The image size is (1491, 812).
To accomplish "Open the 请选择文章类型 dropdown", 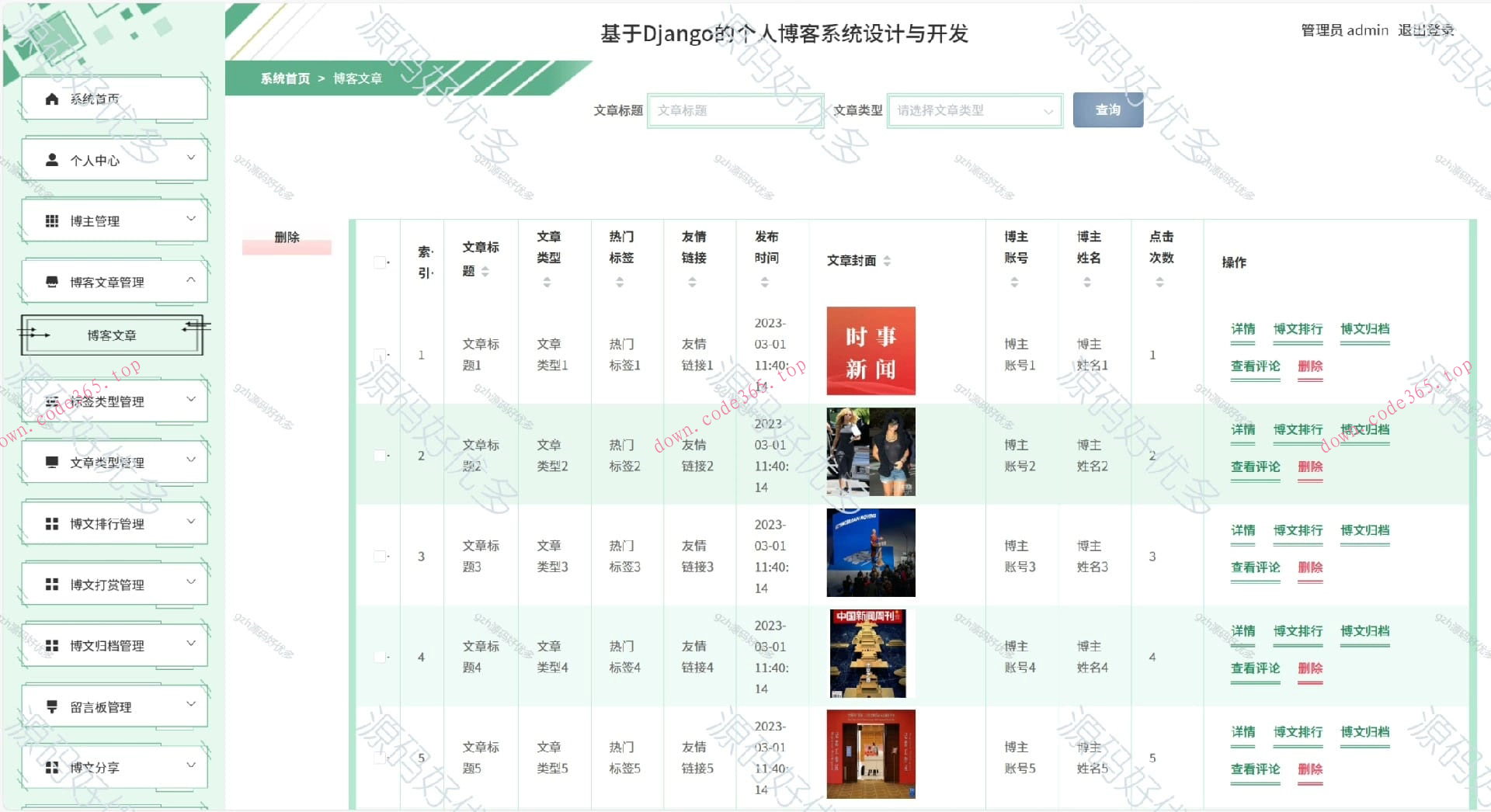I will click(975, 110).
